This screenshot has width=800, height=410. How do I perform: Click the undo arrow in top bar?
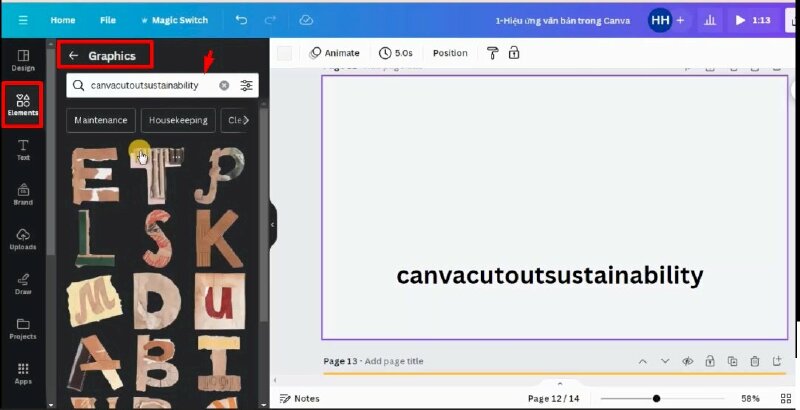pos(241,20)
